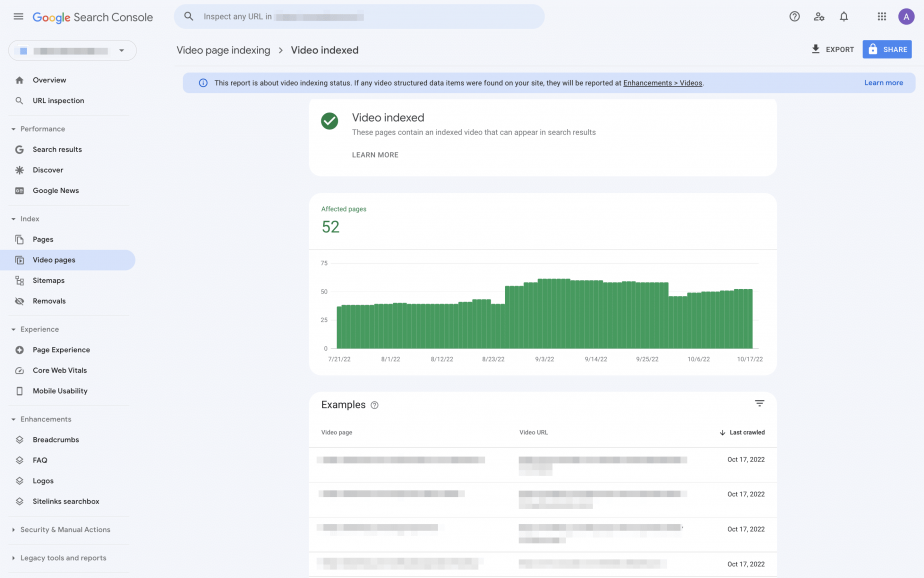924x578 pixels.
Task: Click the URL inspection magnifier icon
Action: click(19, 101)
